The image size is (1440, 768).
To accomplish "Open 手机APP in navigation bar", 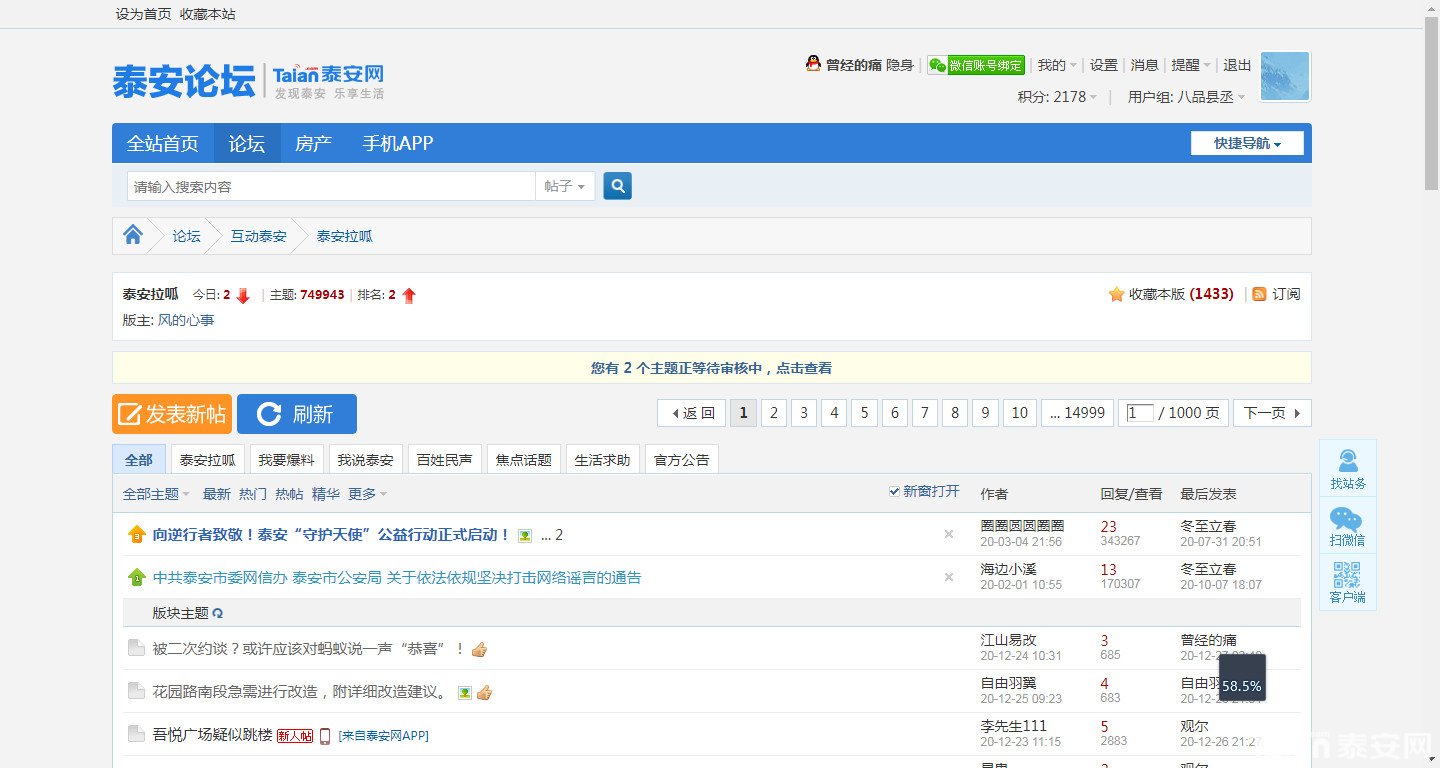I will (397, 143).
